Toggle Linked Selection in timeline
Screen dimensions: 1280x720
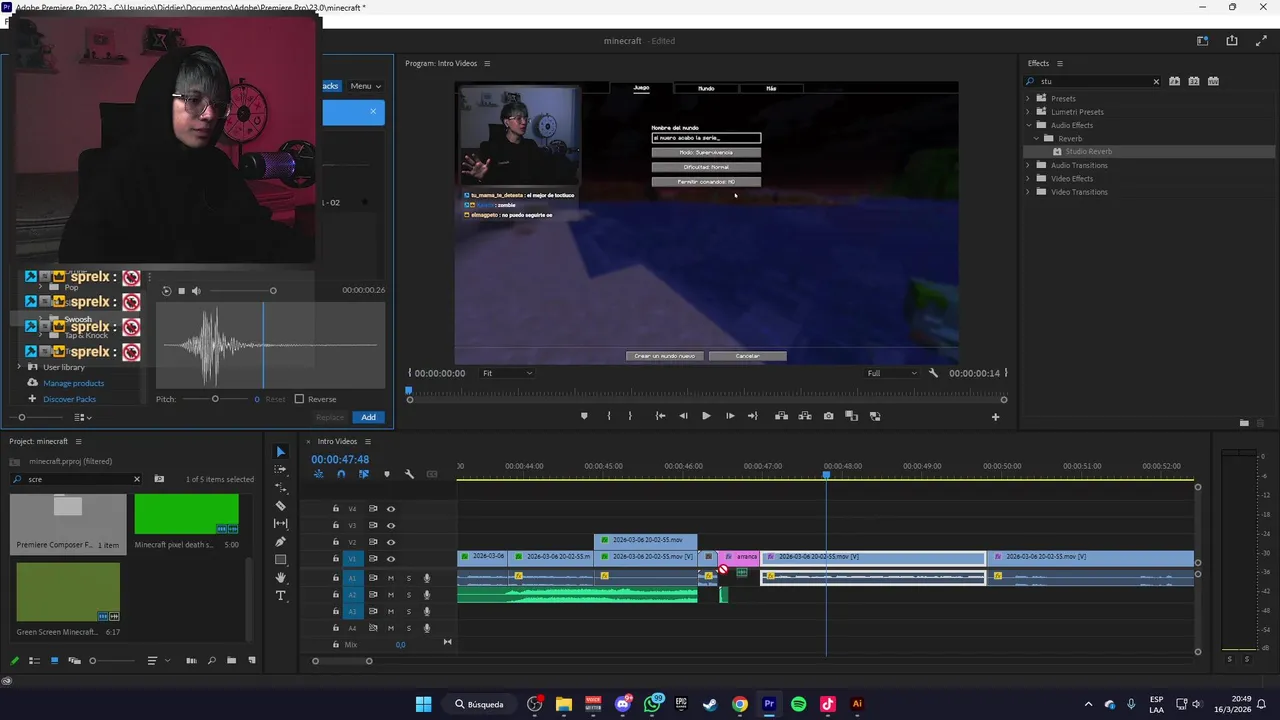point(363,474)
